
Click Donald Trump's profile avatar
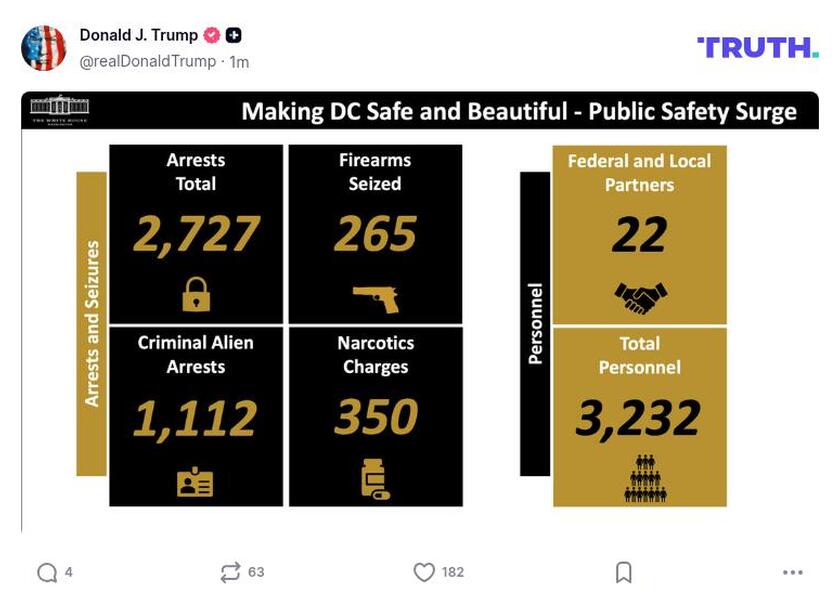44,44
